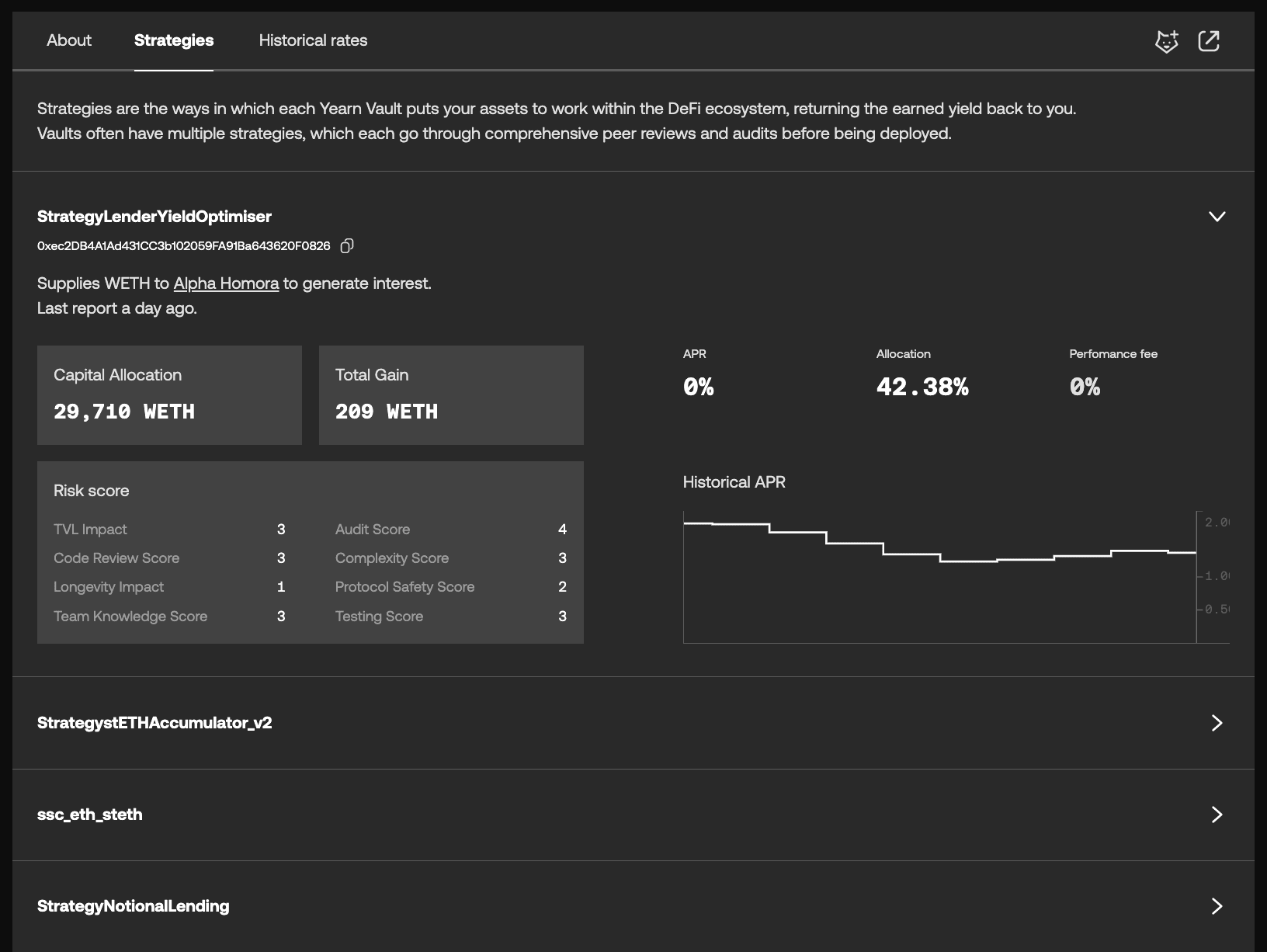Click the Risk score panel heading
The image size is (1267, 952).
point(92,491)
